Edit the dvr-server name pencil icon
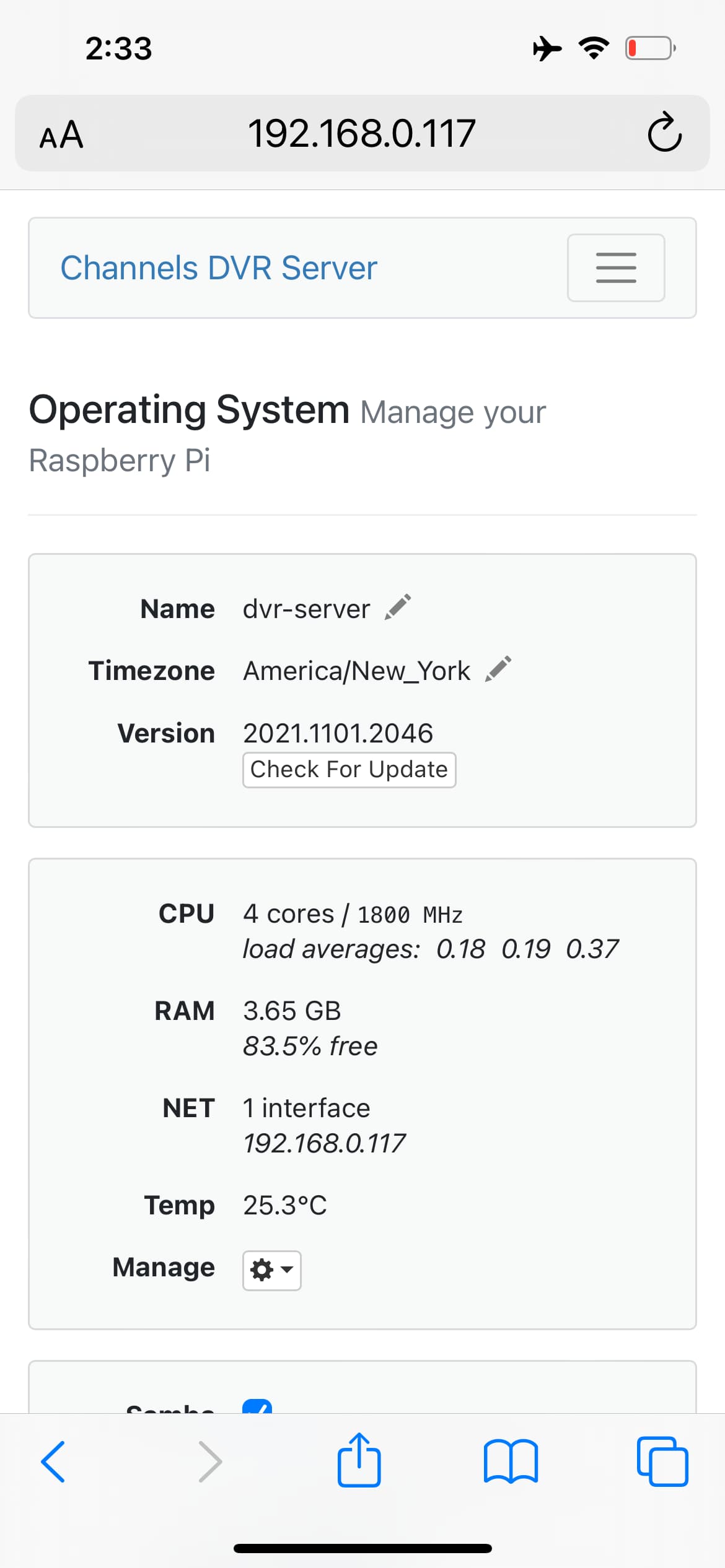 [398, 607]
